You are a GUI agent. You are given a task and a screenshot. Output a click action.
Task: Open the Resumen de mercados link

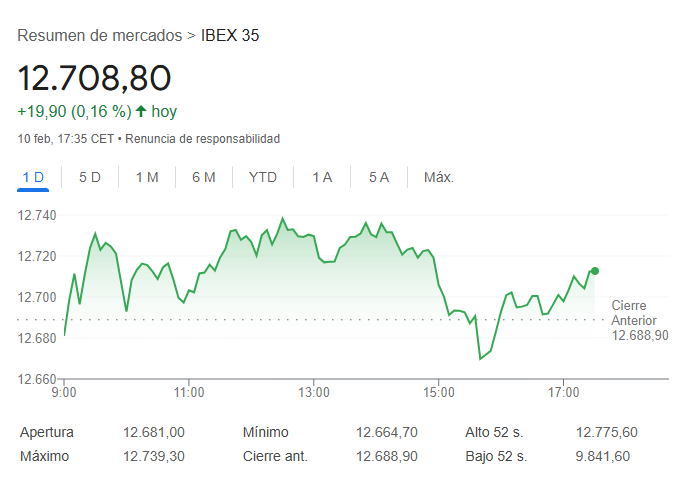[100, 36]
